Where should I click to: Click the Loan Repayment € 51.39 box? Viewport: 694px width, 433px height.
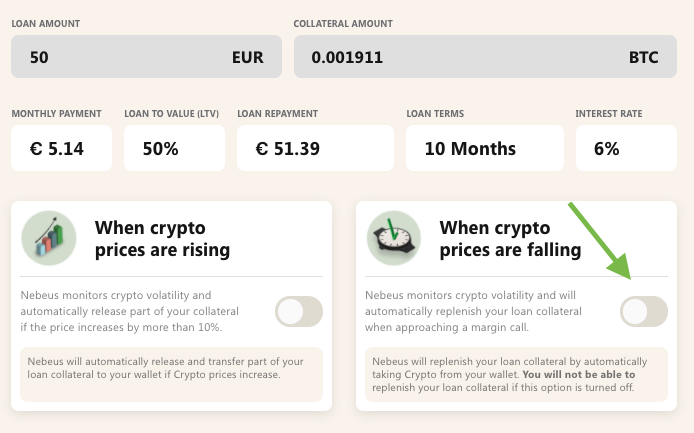(315, 148)
